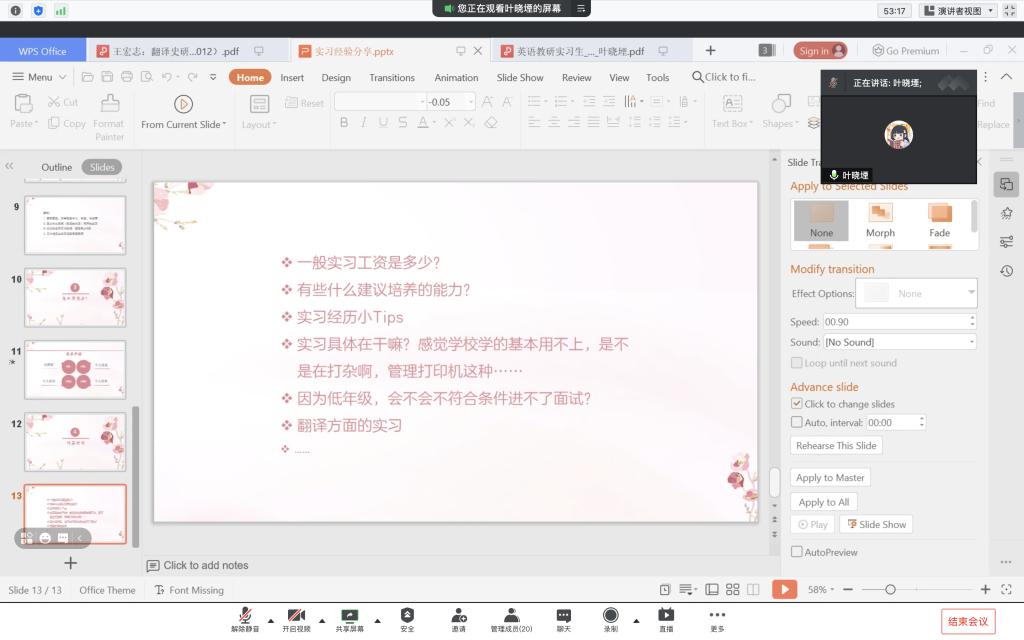
Task: Add a new slide with plus icon
Action: pyautogui.click(x=70, y=563)
